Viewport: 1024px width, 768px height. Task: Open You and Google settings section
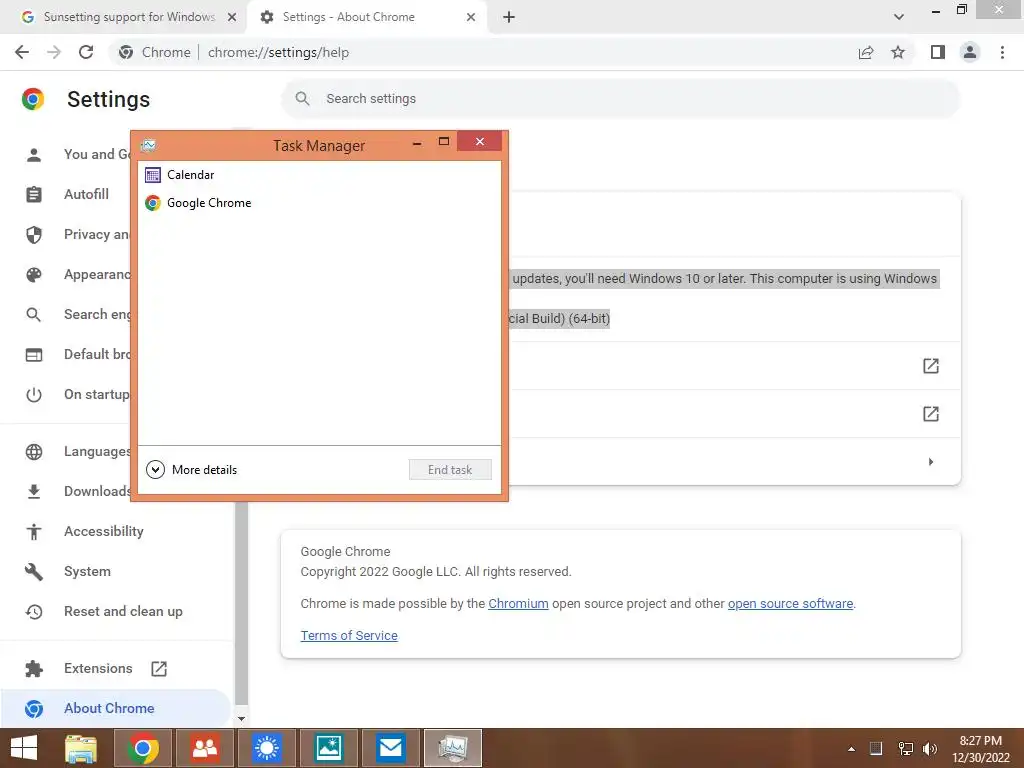click(x=98, y=154)
